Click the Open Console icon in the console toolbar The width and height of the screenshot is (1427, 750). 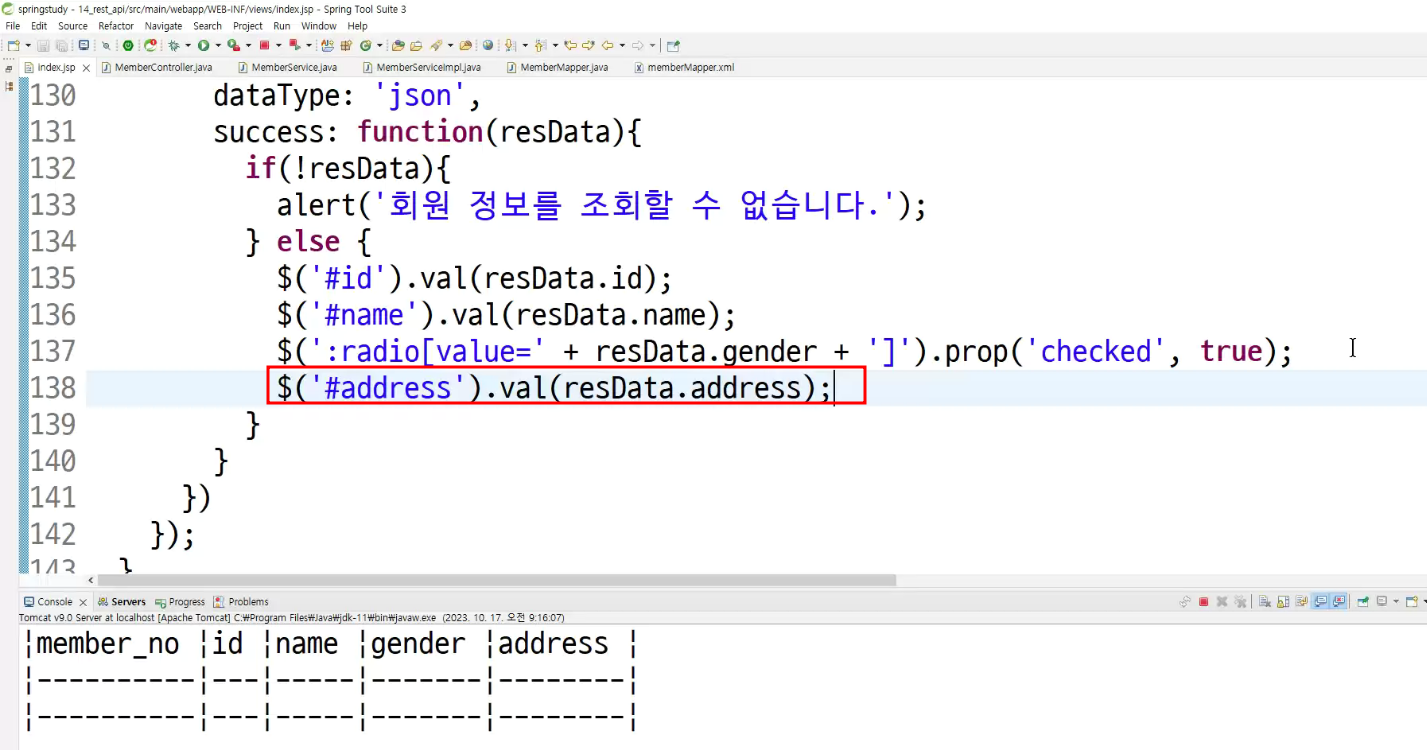(x=1411, y=602)
